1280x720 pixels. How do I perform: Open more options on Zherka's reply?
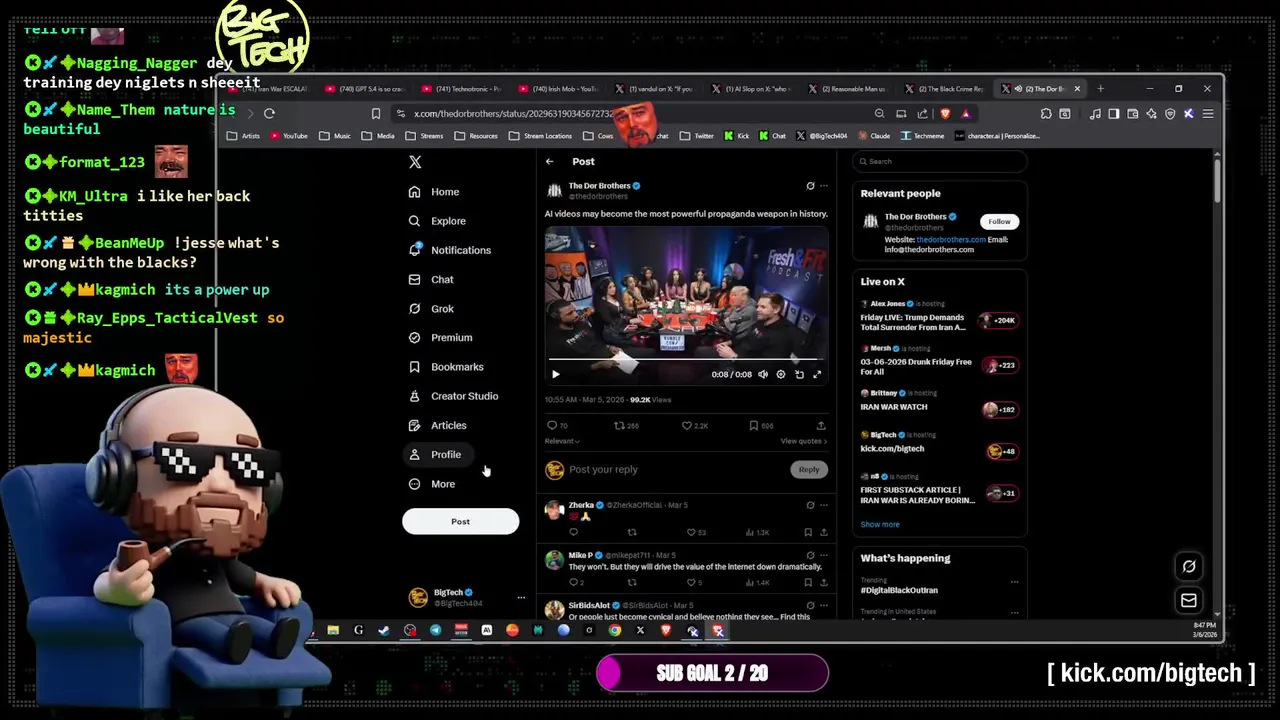click(x=824, y=505)
